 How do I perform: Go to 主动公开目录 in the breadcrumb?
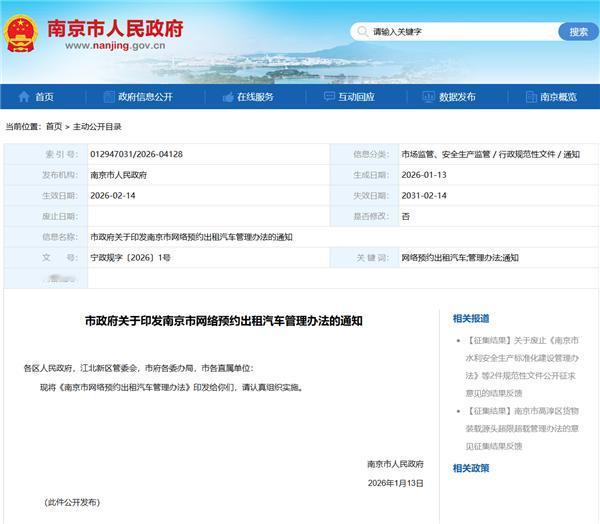97,126
